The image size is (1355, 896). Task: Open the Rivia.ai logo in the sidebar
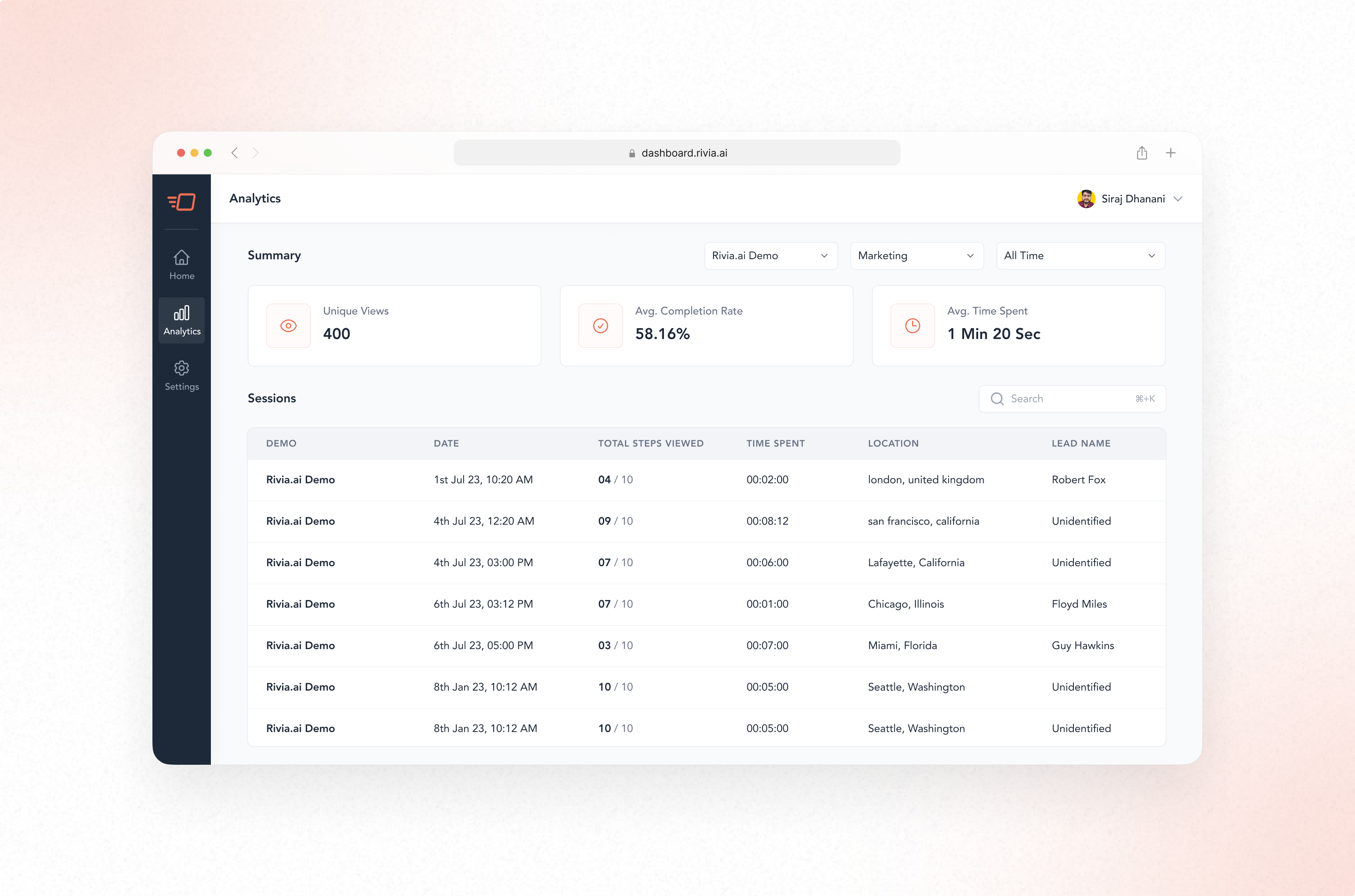click(181, 202)
